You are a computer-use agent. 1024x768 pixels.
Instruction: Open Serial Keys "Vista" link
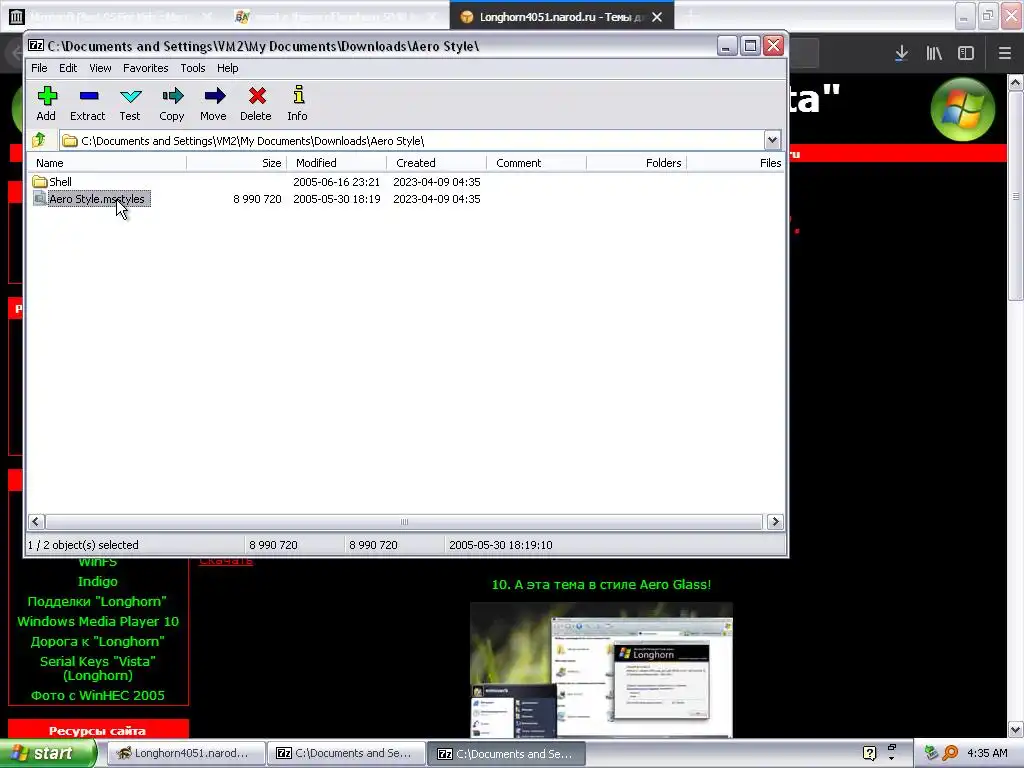(98, 668)
